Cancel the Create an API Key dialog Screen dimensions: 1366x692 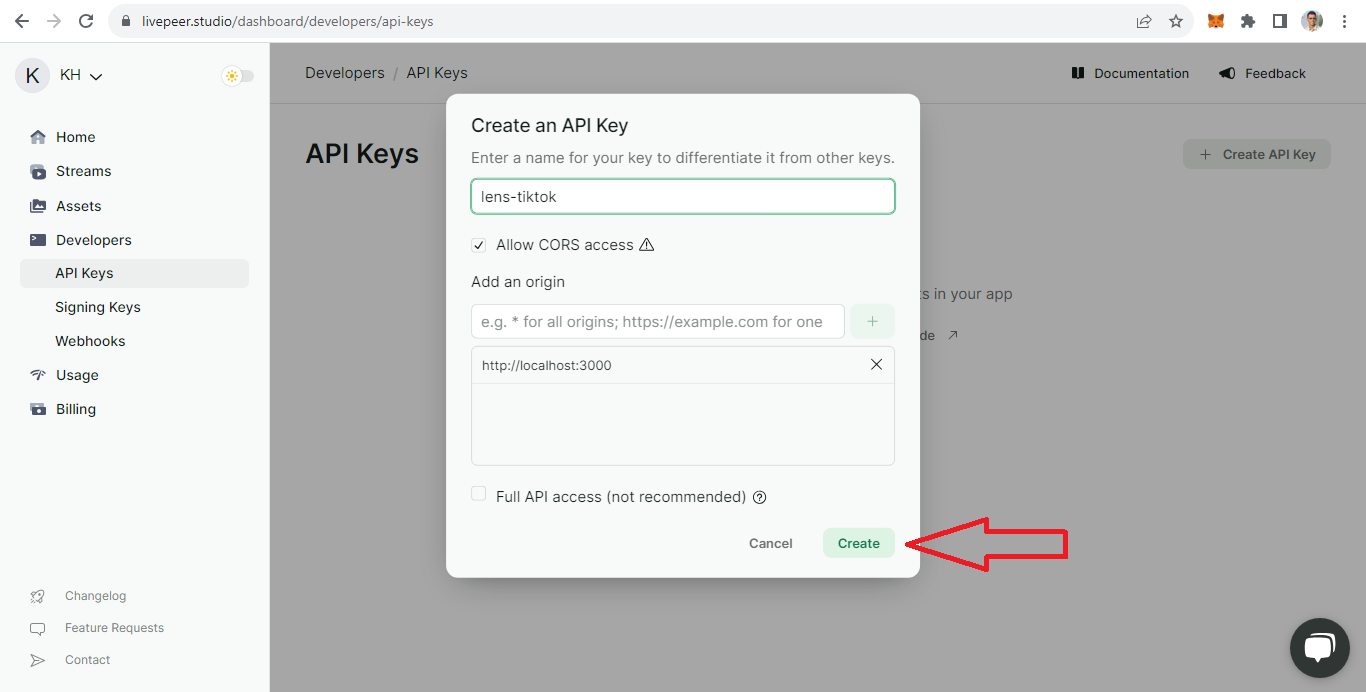point(770,543)
